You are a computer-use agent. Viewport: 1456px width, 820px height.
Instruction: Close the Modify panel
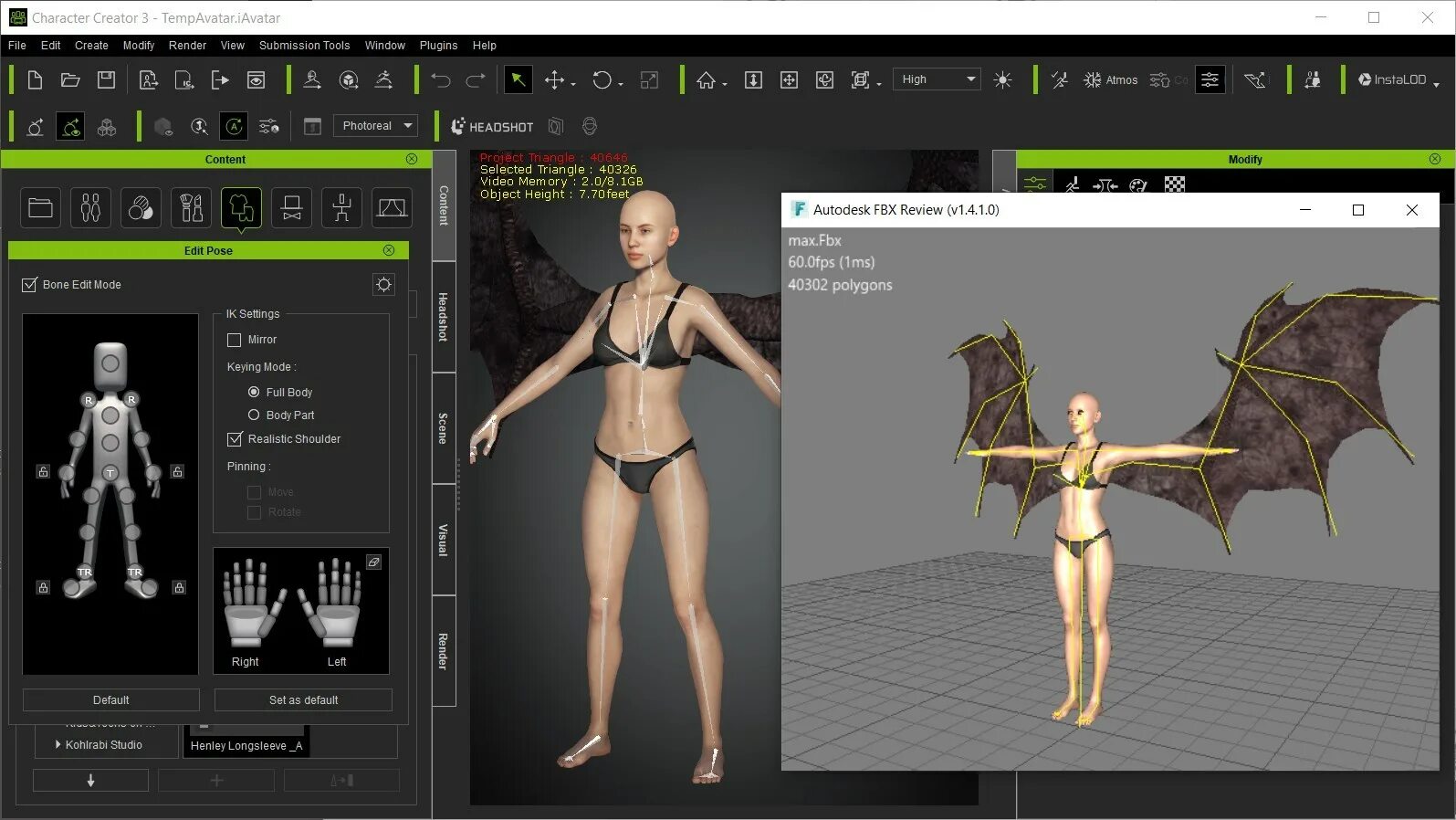[1435, 159]
